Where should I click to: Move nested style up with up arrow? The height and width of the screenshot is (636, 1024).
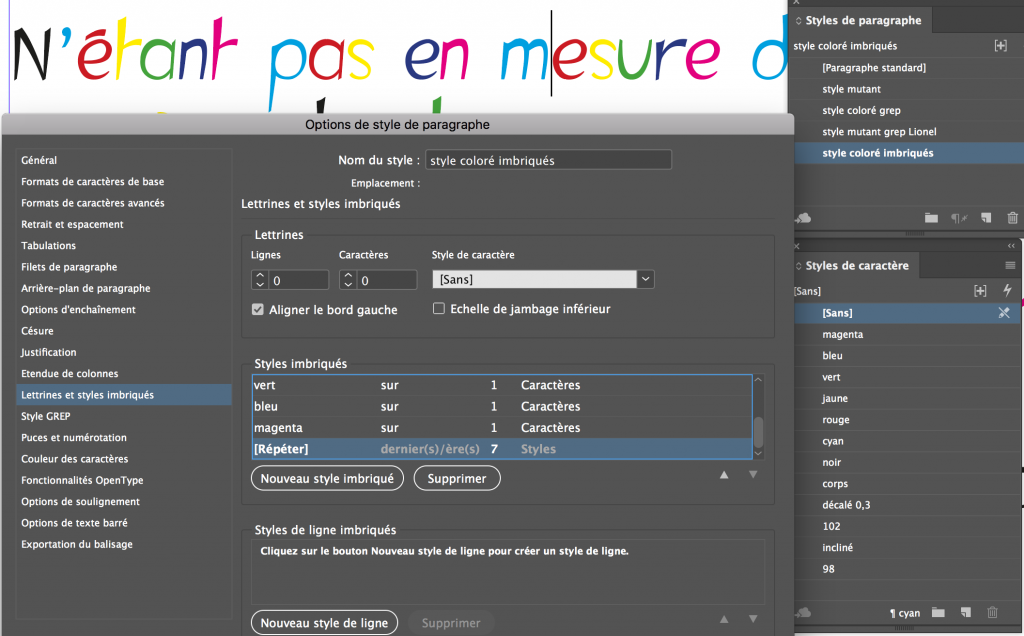pos(724,474)
